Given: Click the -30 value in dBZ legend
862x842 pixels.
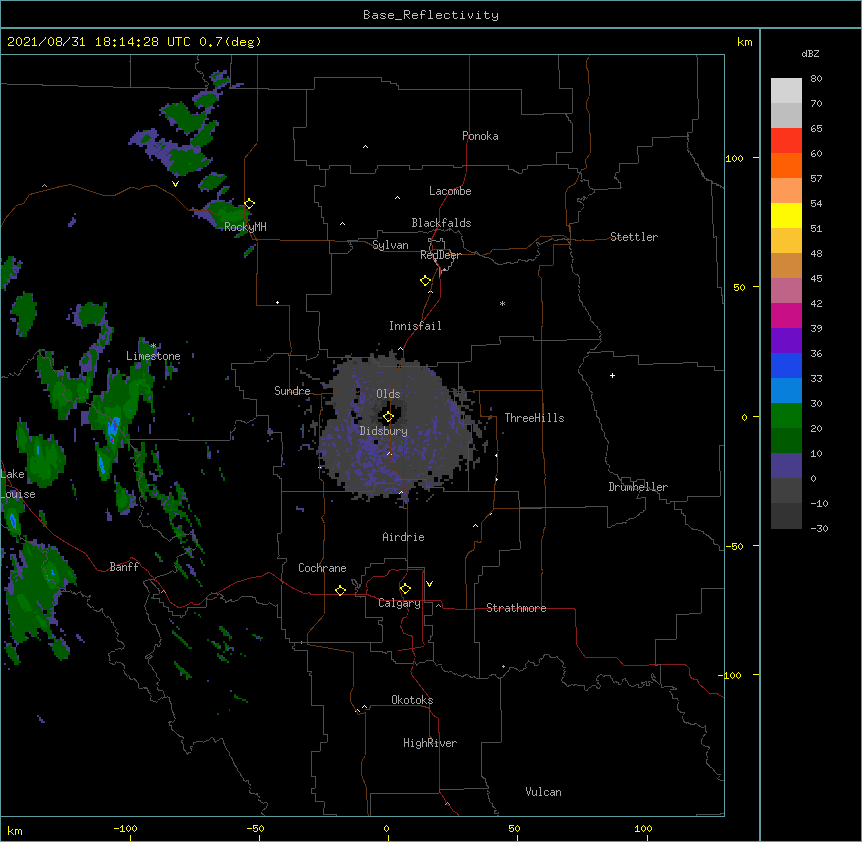Looking at the screenshot, I should (x=819, y=528).
